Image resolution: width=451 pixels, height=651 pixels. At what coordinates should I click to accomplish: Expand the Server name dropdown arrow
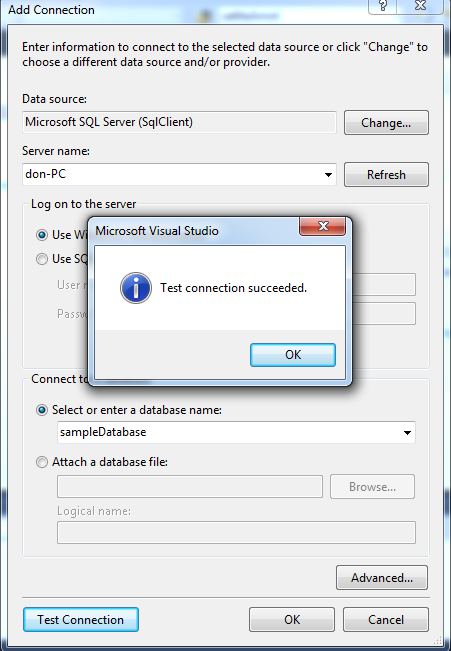point(328,174)
